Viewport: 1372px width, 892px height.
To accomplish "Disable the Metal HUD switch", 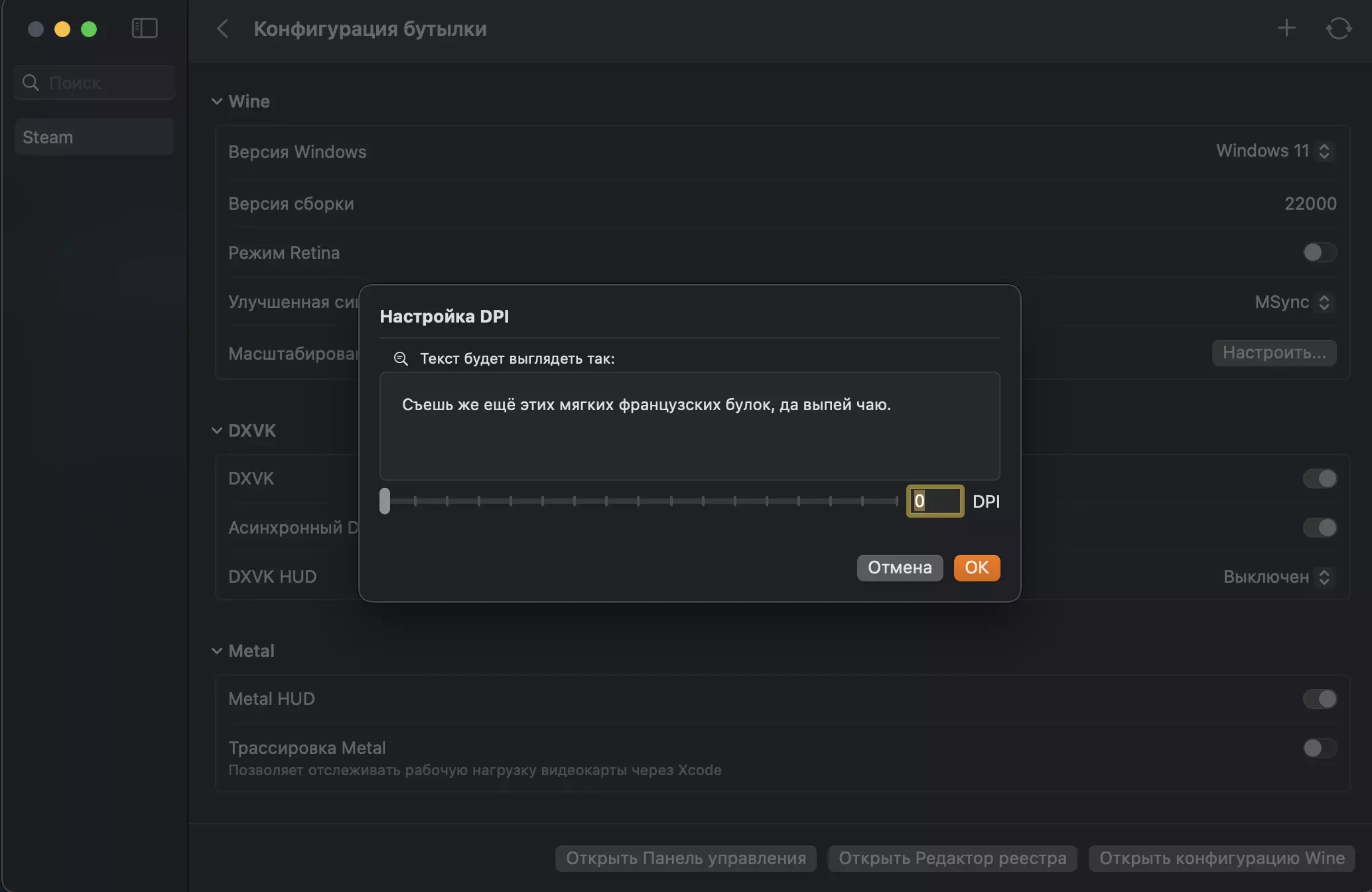I will pyautogui.click(x=1319, y=698).
